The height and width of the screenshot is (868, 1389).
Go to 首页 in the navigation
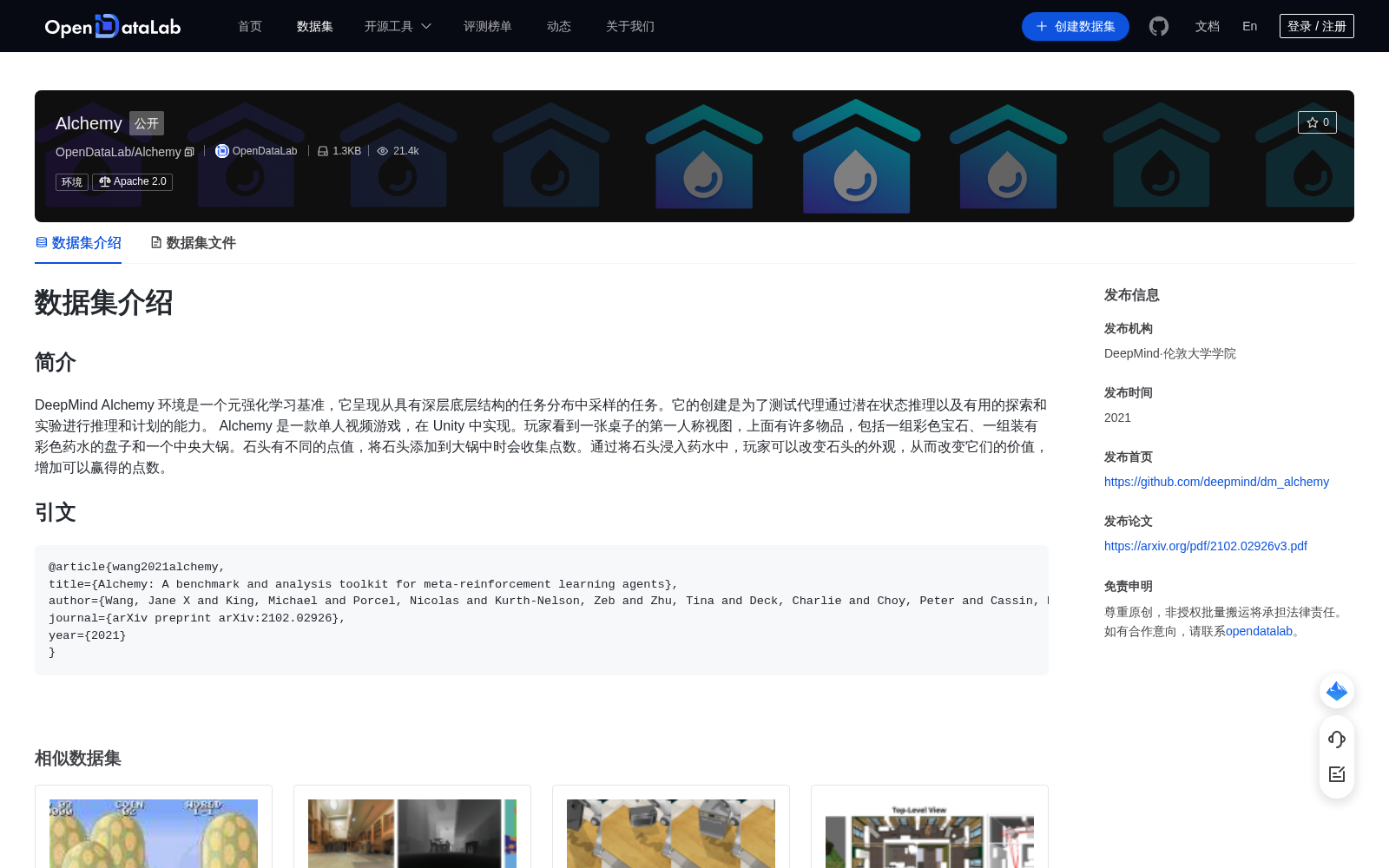pyautogui.click(x=250, y=26)
